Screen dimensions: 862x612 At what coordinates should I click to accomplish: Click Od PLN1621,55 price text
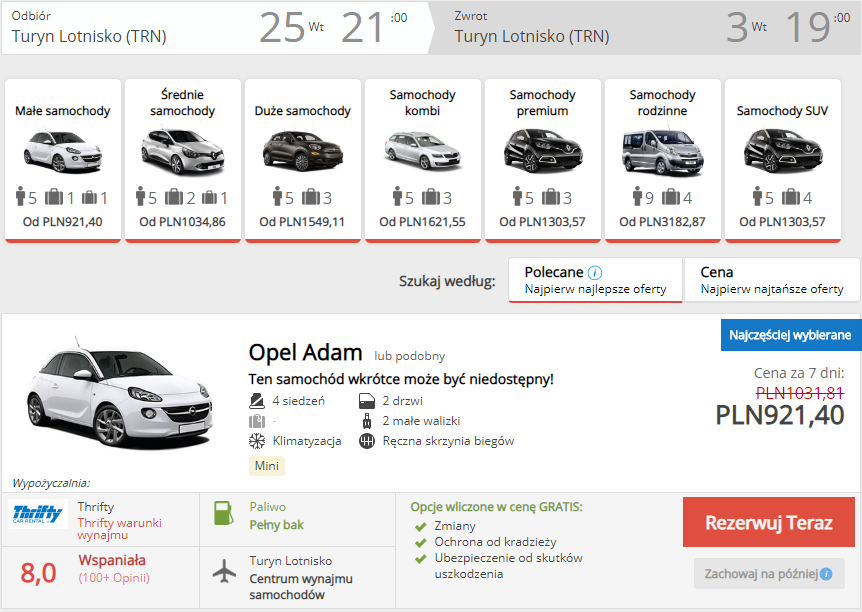pos(422,222)
